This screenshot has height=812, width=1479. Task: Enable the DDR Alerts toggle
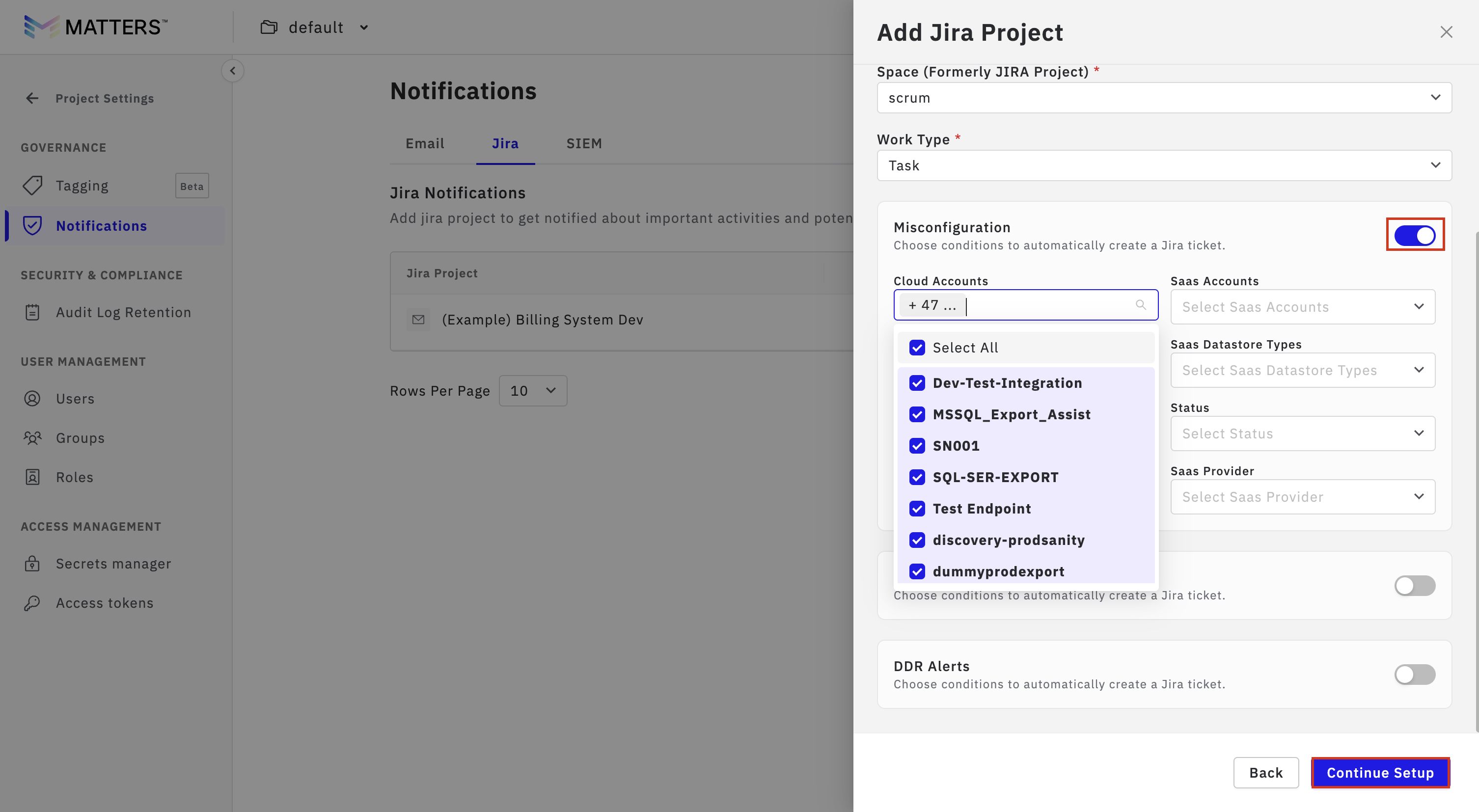[1414, 674]
